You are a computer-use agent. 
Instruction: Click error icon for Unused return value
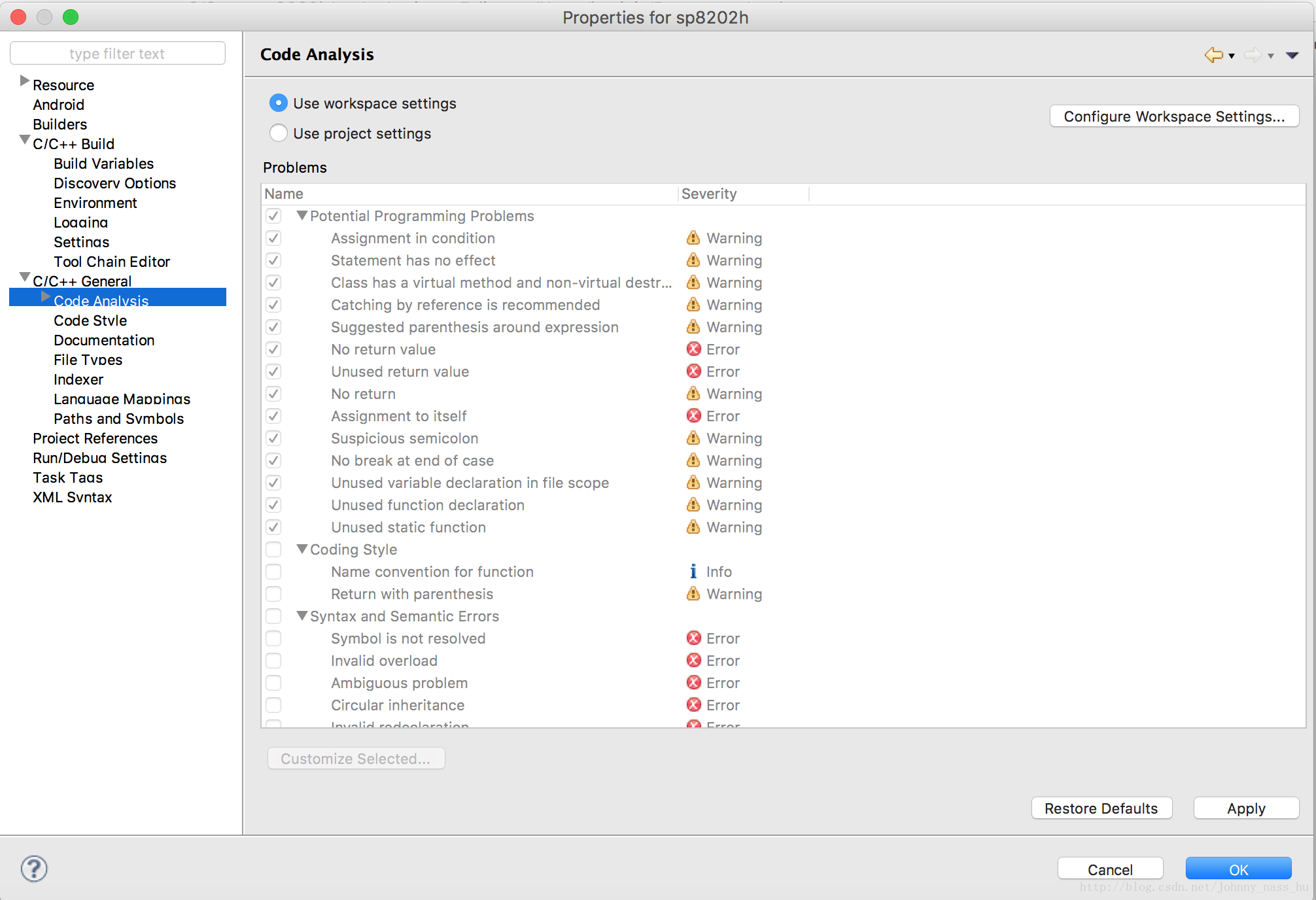coord(693,372)
